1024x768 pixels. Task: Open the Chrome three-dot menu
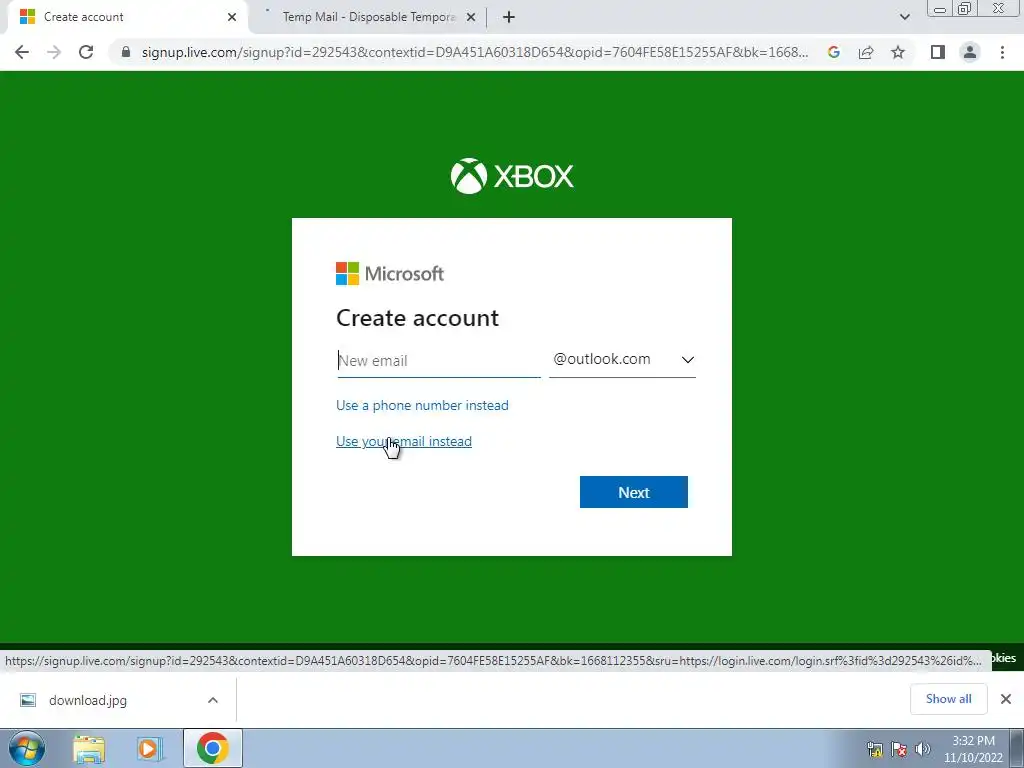tap(1002, 52)
